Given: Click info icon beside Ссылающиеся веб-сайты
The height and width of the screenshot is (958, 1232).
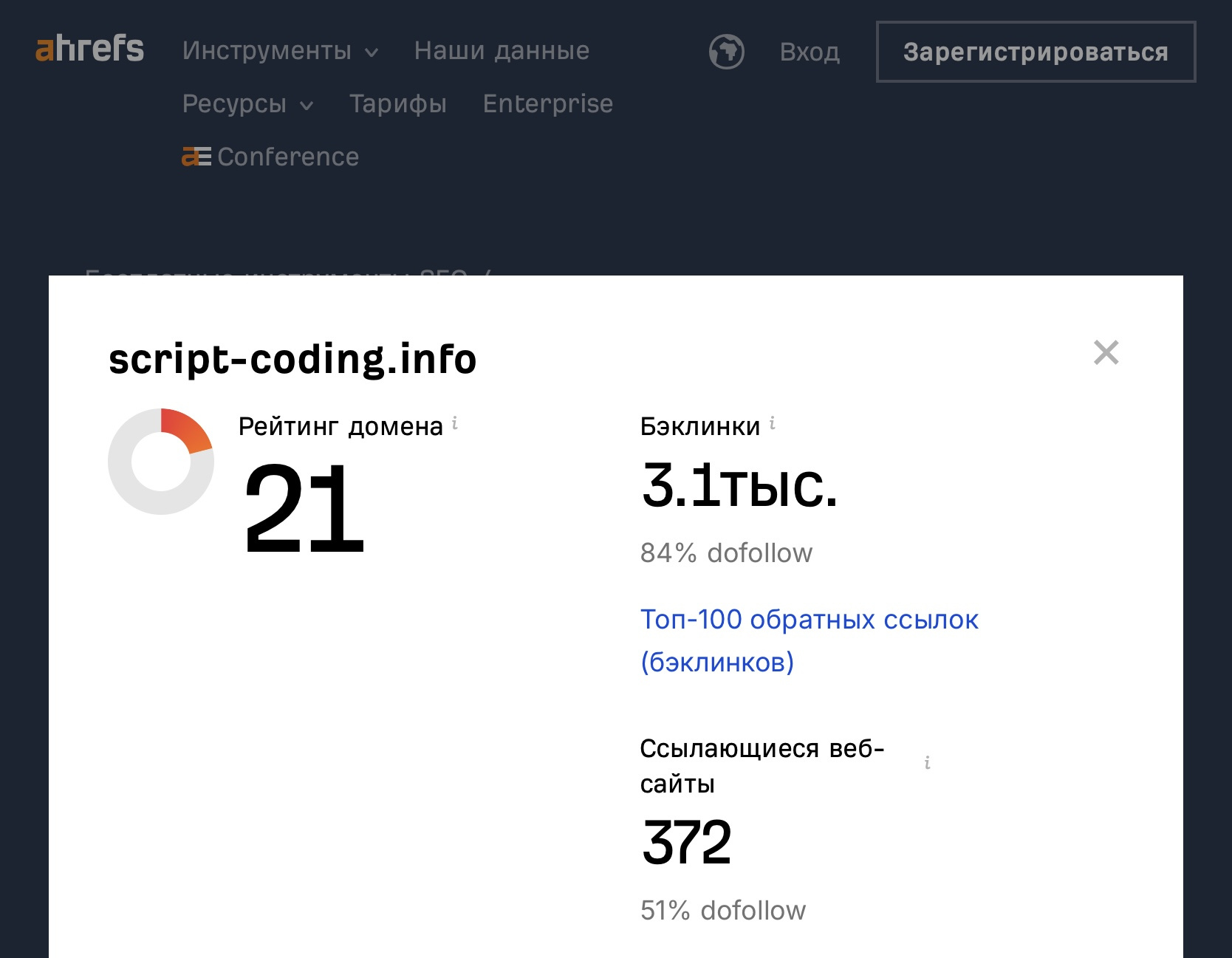Looking at the screenshot, I should point(928,762).
